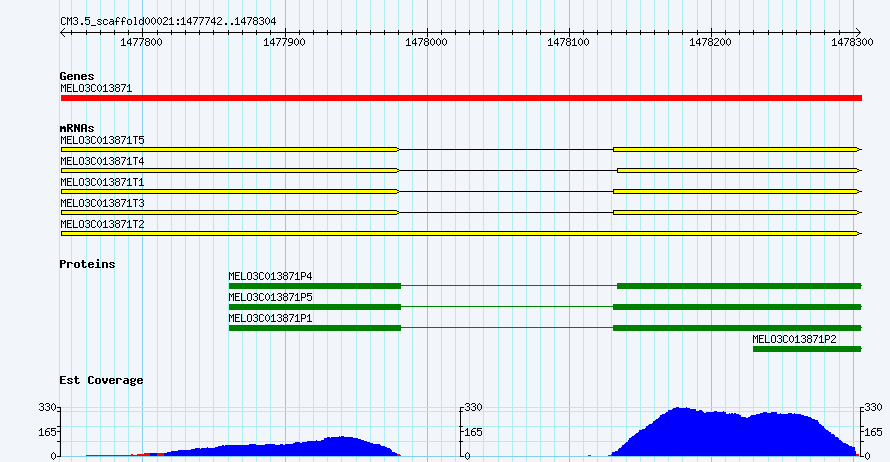Click the red MELO3C013871 gene bar
The image size is (890, 462).
tap(461, 98)
